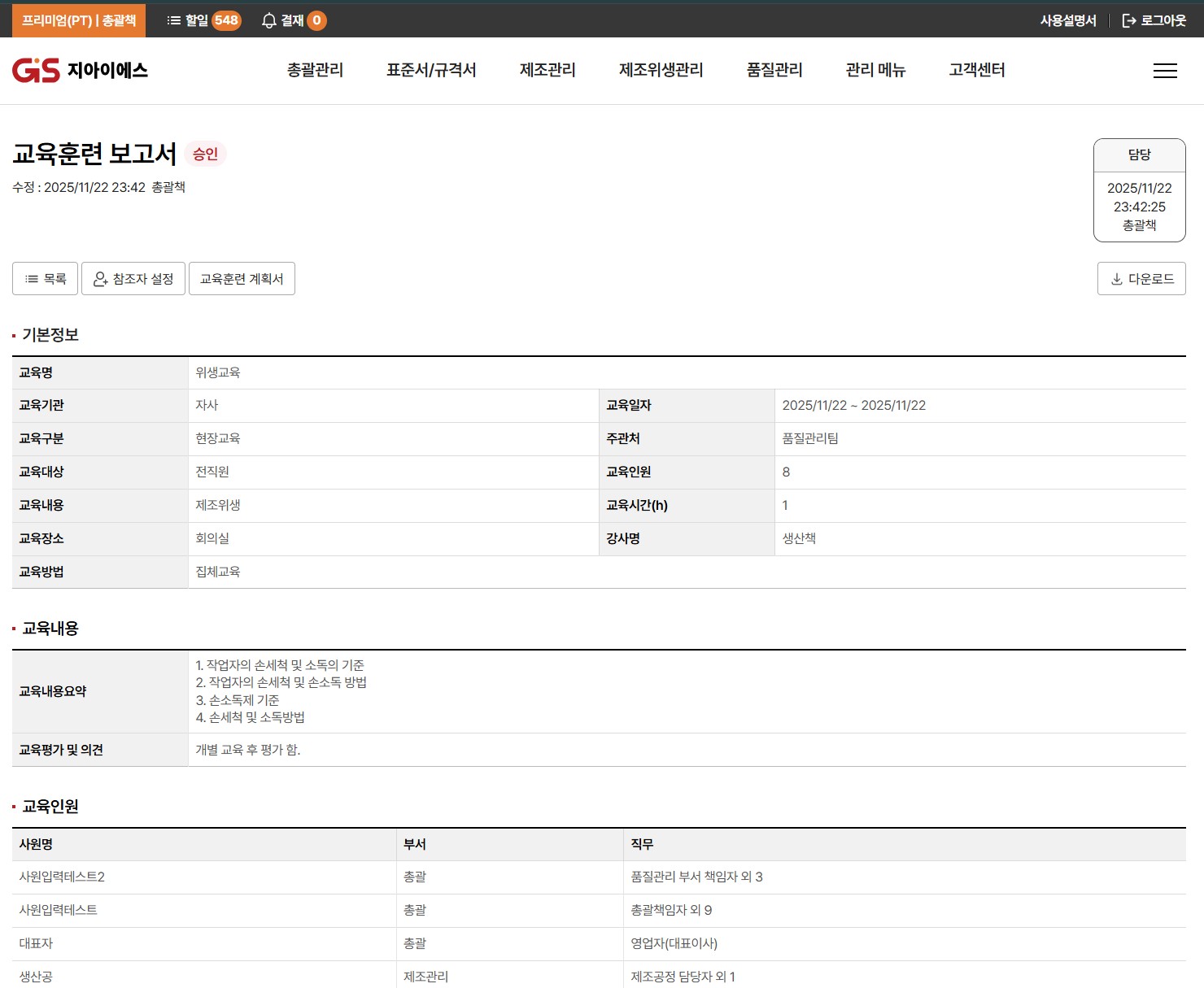Image resolution: width=1204 pixels, height=988 pixels.
Task: Open the 사용설명서 link
Action: 1068,20
